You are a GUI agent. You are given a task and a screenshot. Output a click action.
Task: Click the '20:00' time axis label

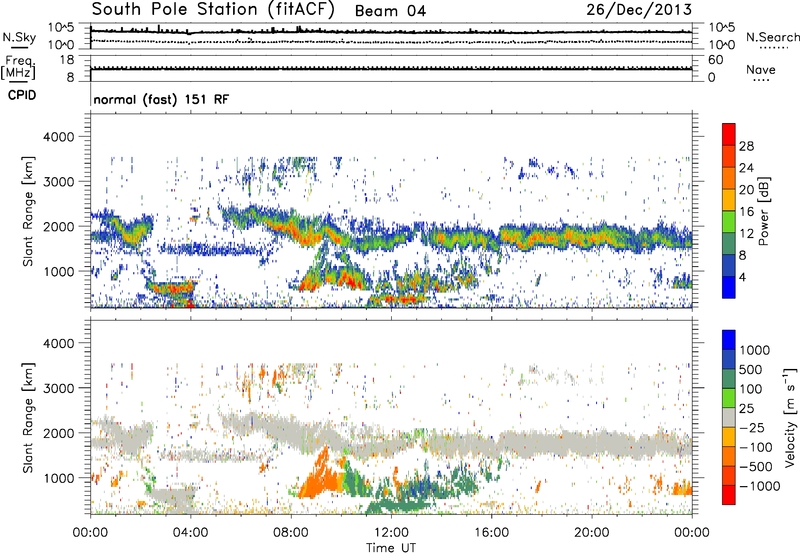coord(591,533)
